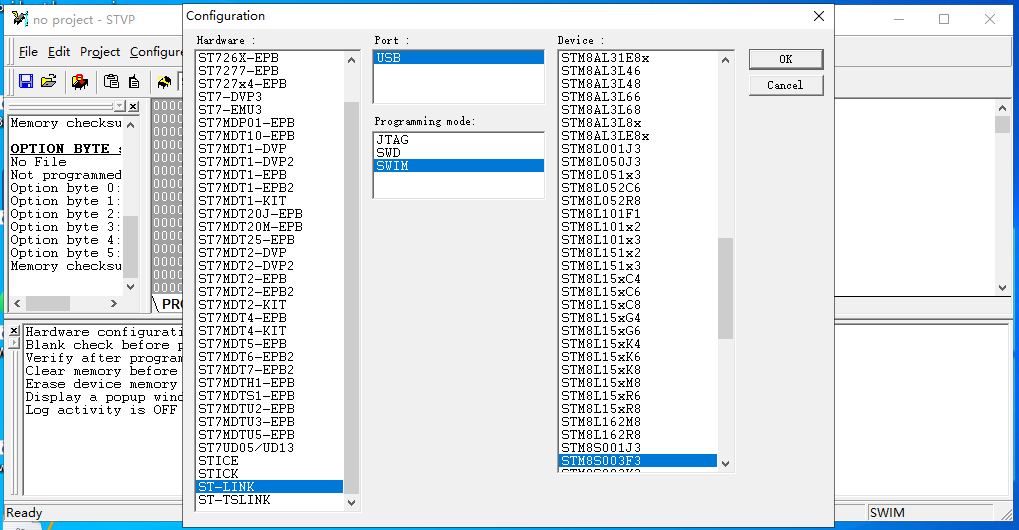Select STM8S003F3 device
The image size is (1019, 530).
pyautogui.click(x=638, y=461)
